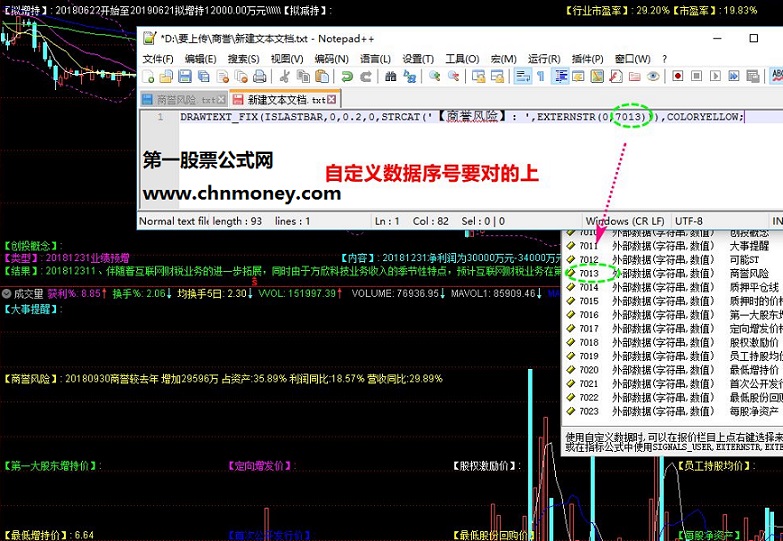
Task: Zoom out using the magnifier minus icon
Action: tap(453, 76)
